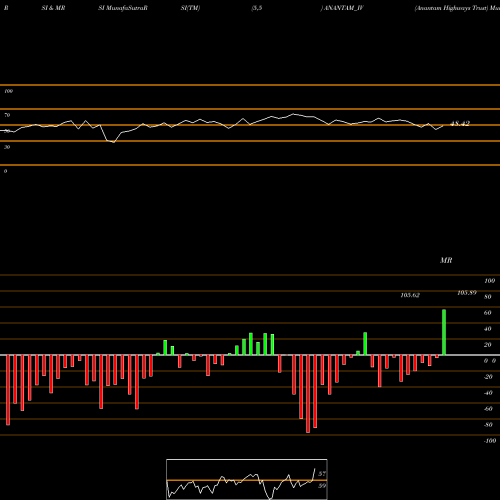Screen dimensions: 500x500
Task: Click the bar chart axis label '-100'
Action: coord(490,441)
